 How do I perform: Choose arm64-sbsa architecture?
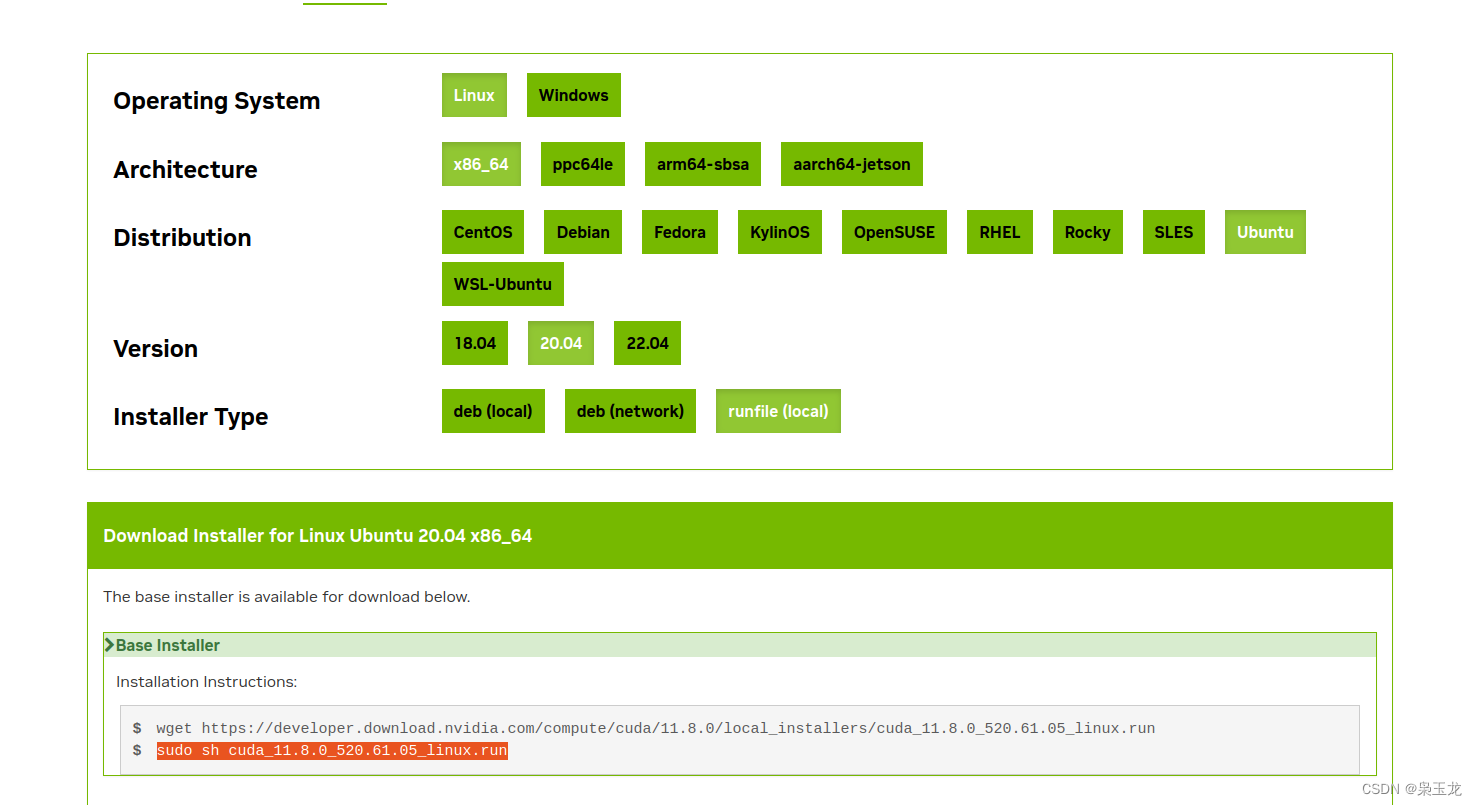(703, 164)
